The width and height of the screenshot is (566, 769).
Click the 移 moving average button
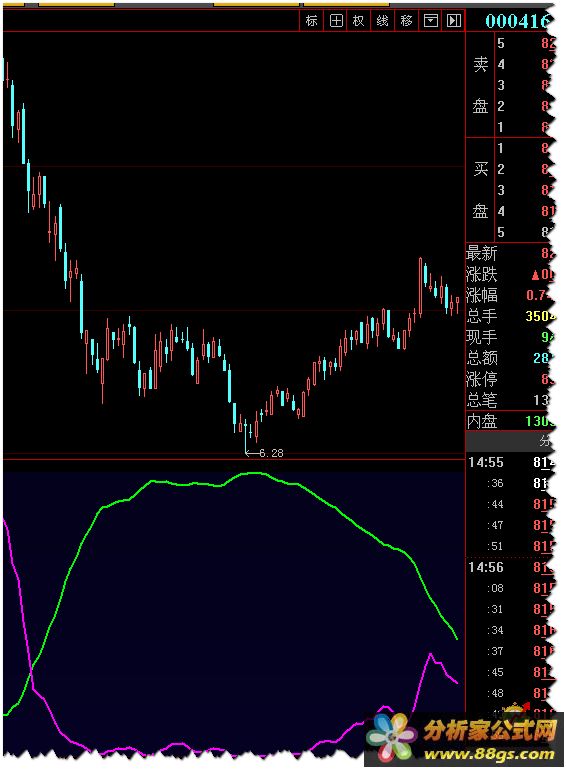(406, 21)
